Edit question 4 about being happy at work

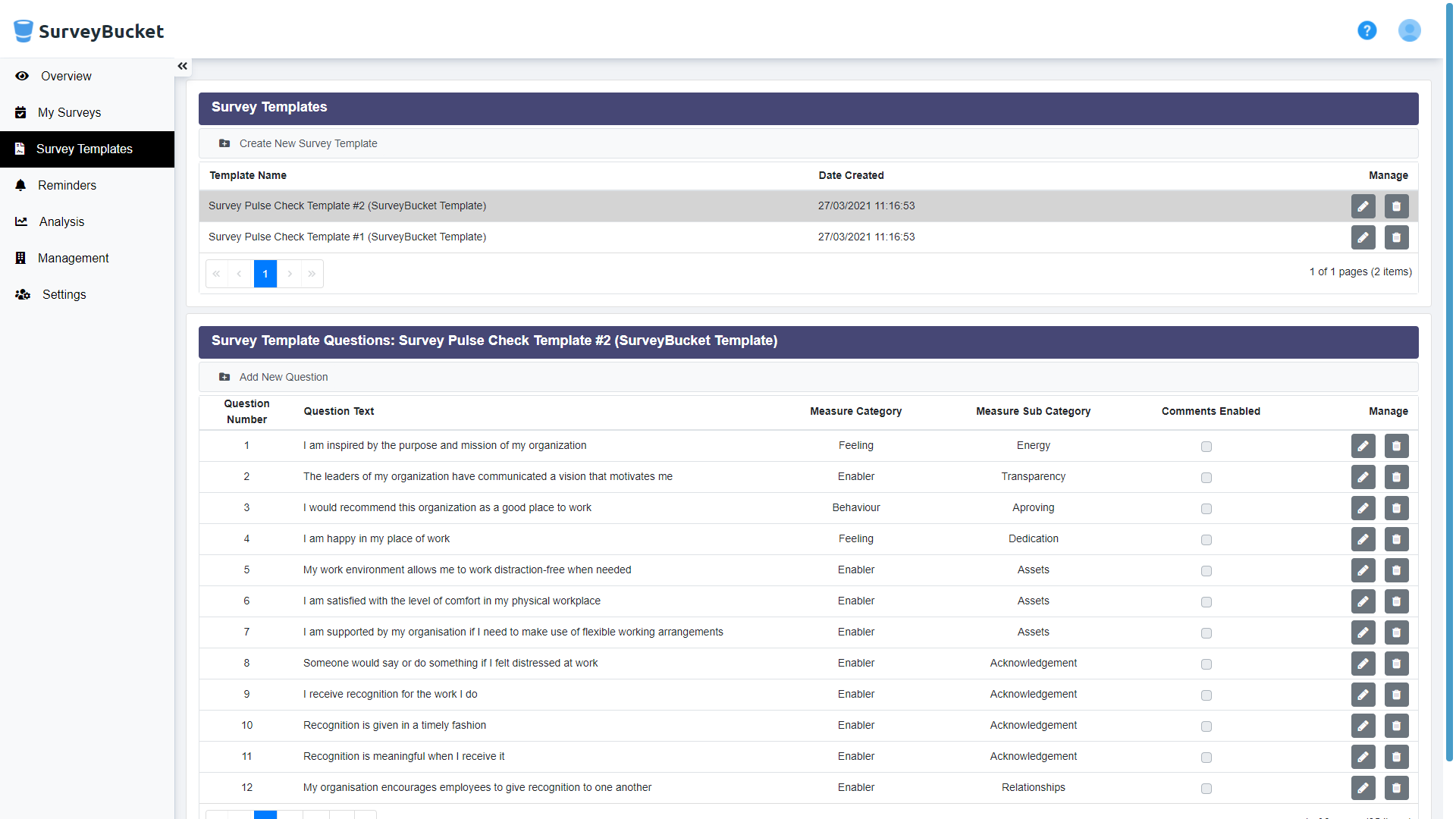tap(1363, 539)
